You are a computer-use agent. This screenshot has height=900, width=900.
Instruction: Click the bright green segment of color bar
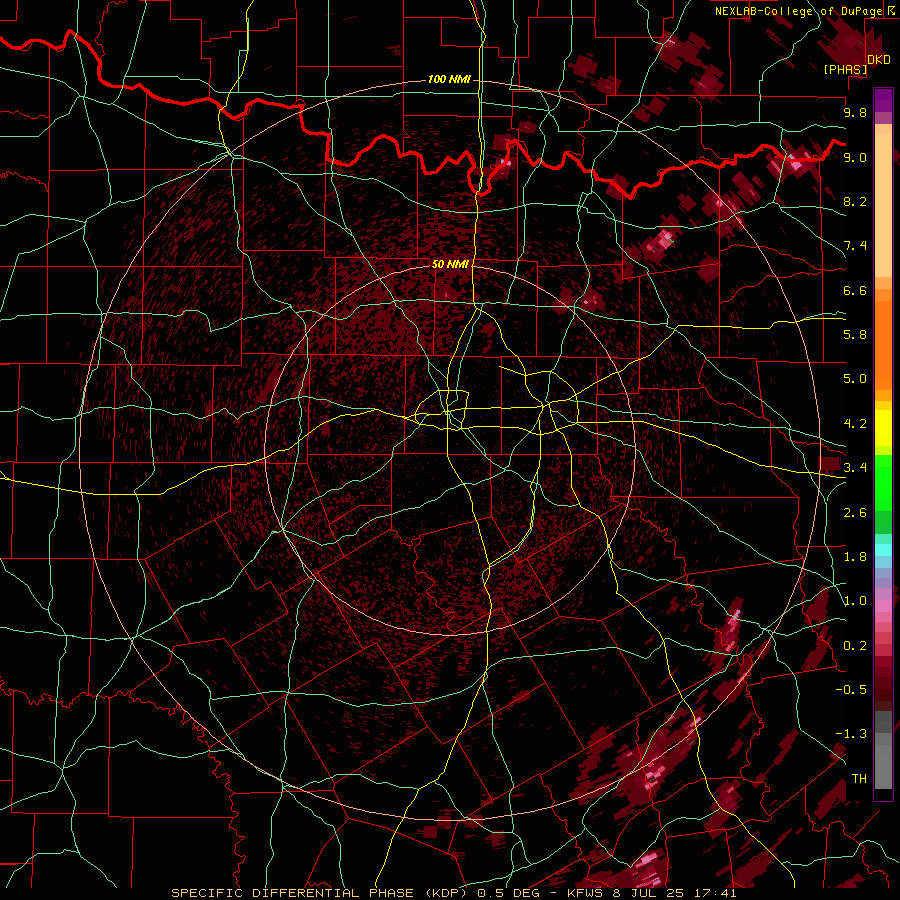tap(883, 482)
